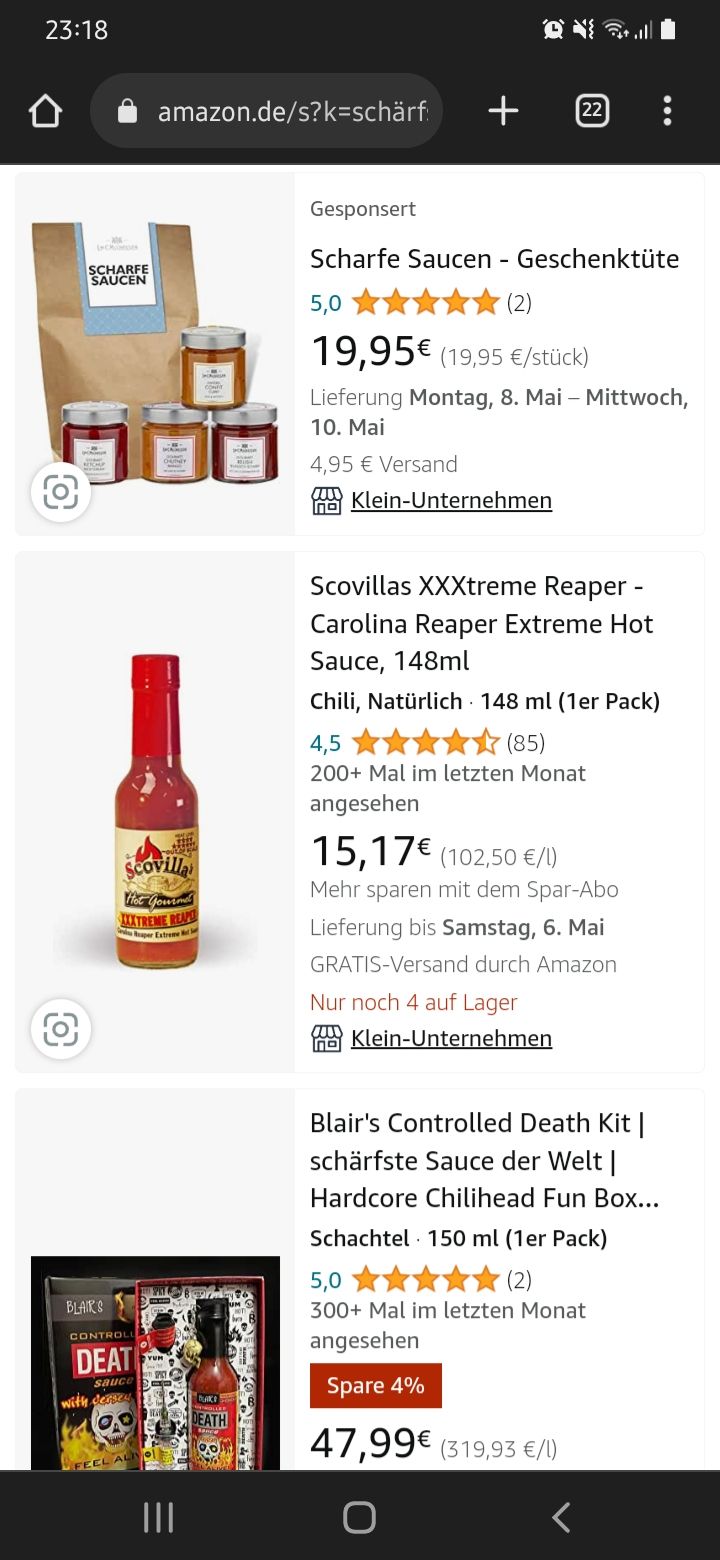The width and height of the screenshot is (720, 1560).
Task: Tap the Scharfe Saucen gift bag thumbnail
Action: click(x=154, y=340)
